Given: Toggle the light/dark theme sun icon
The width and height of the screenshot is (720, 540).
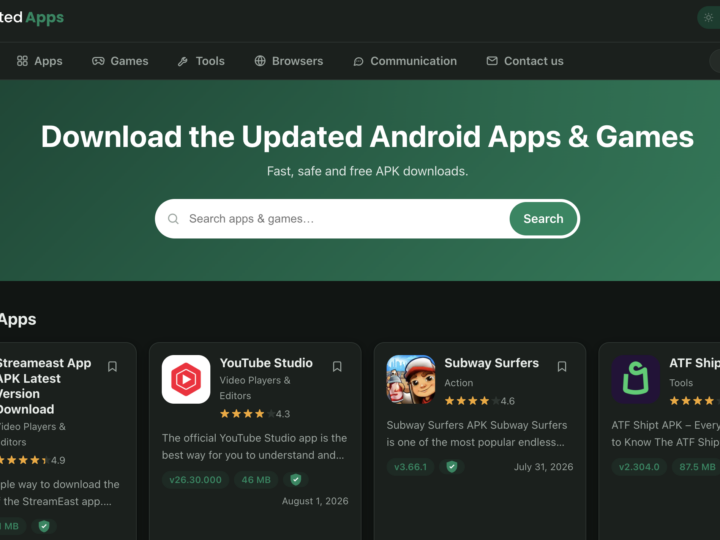Looking at the screenshot, I should coord(709,17).
